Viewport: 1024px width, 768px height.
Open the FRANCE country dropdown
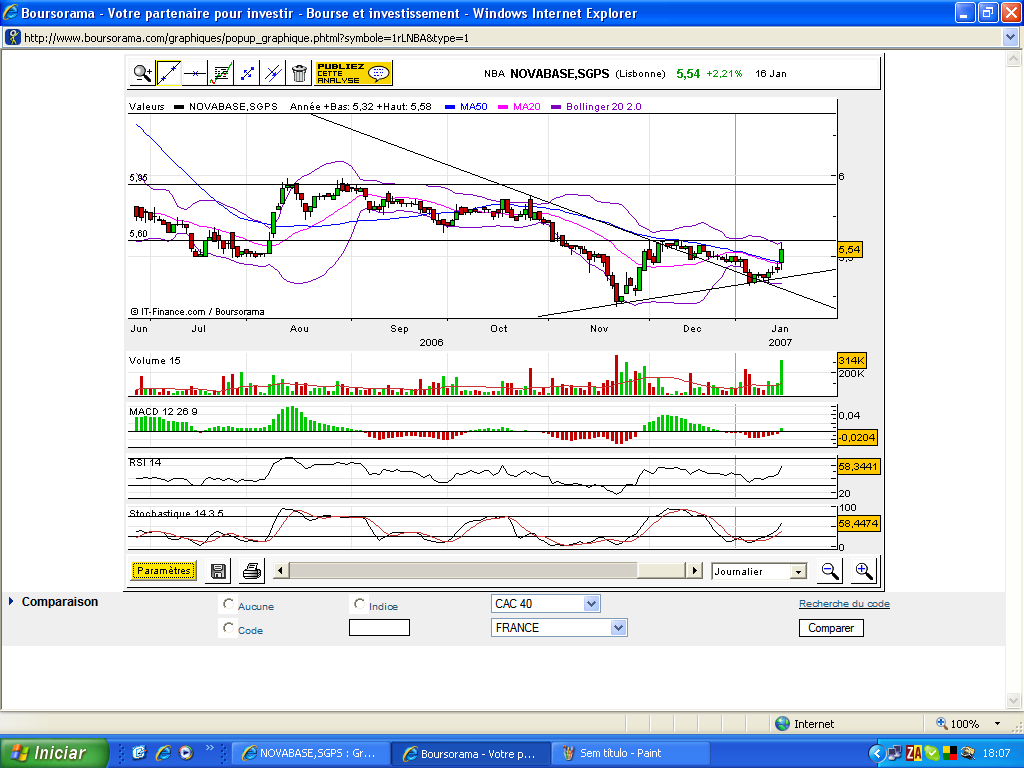coord(559,628)
